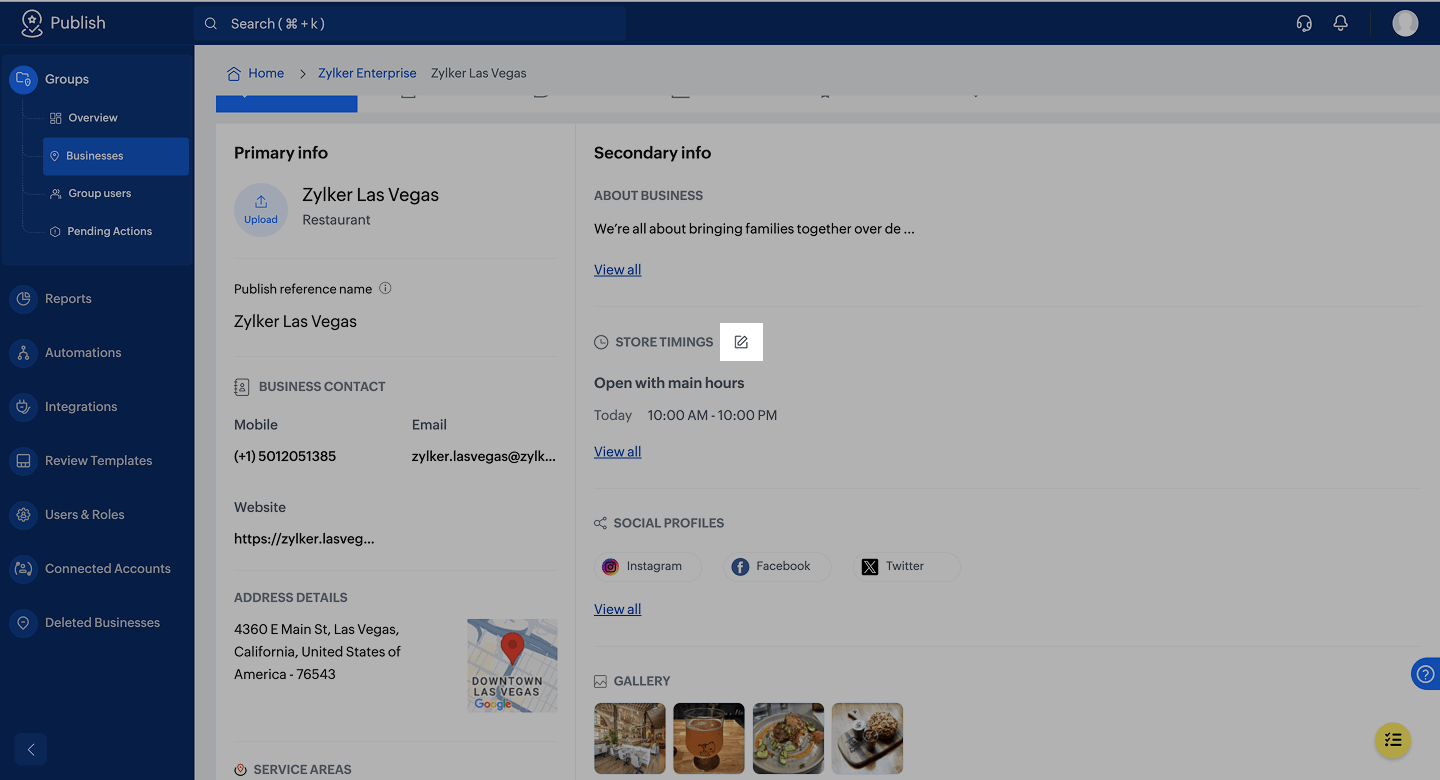Click the info icon beside Publish reference name
The height and width of the screenshot is (780, 1440).
pyautogui.click(x=385, y=288)
